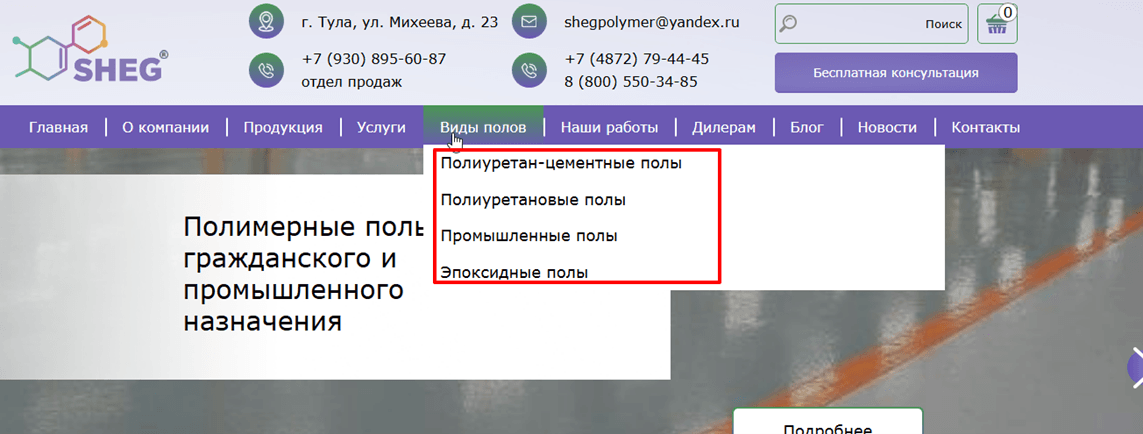
Task: Click the Подробнее button
Action: [827, 422]
